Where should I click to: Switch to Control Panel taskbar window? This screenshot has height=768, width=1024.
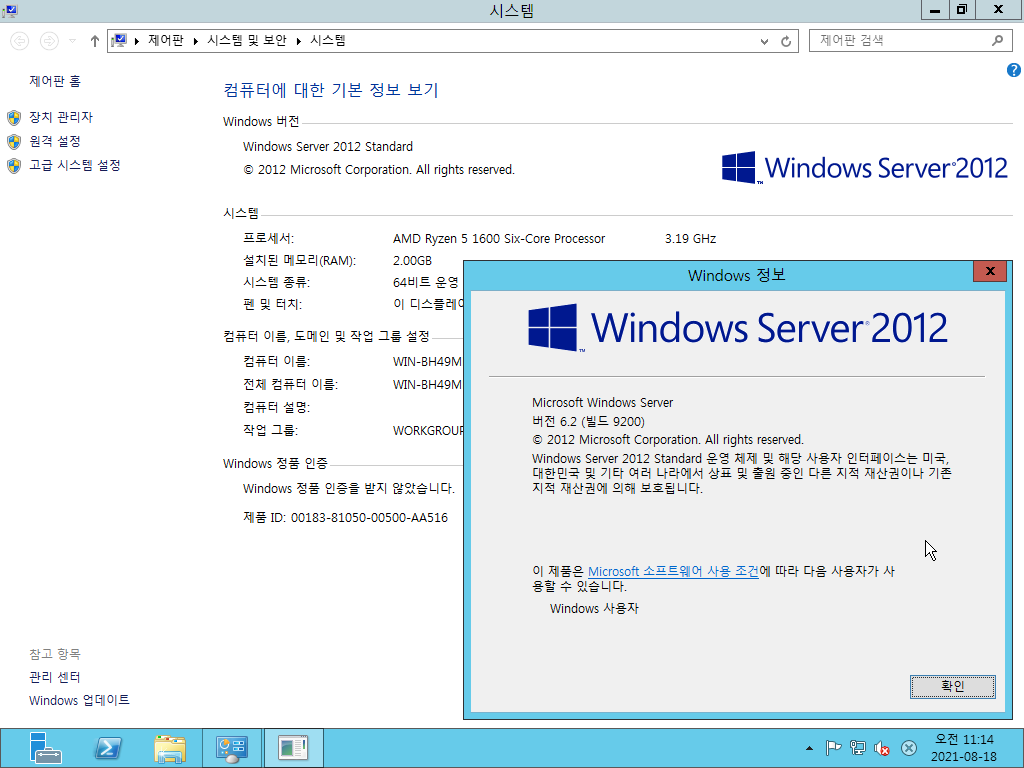(232, 748)
